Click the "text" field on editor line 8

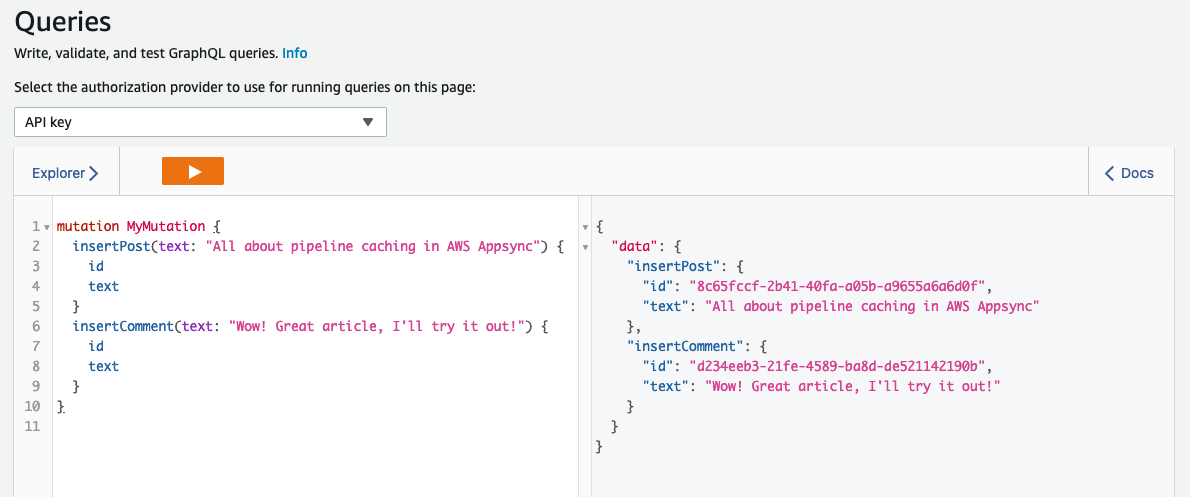tap(104, 366)
